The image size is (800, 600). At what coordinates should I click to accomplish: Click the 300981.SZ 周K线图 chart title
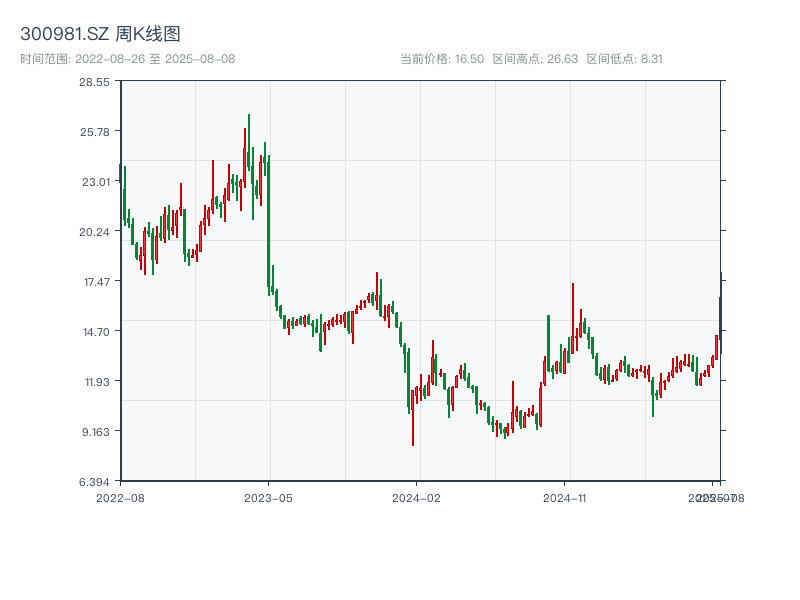100,34
